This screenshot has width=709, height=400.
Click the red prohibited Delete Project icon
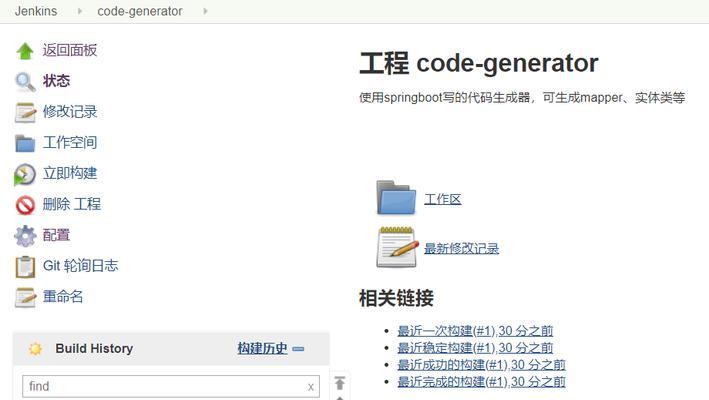coord(25,205)
